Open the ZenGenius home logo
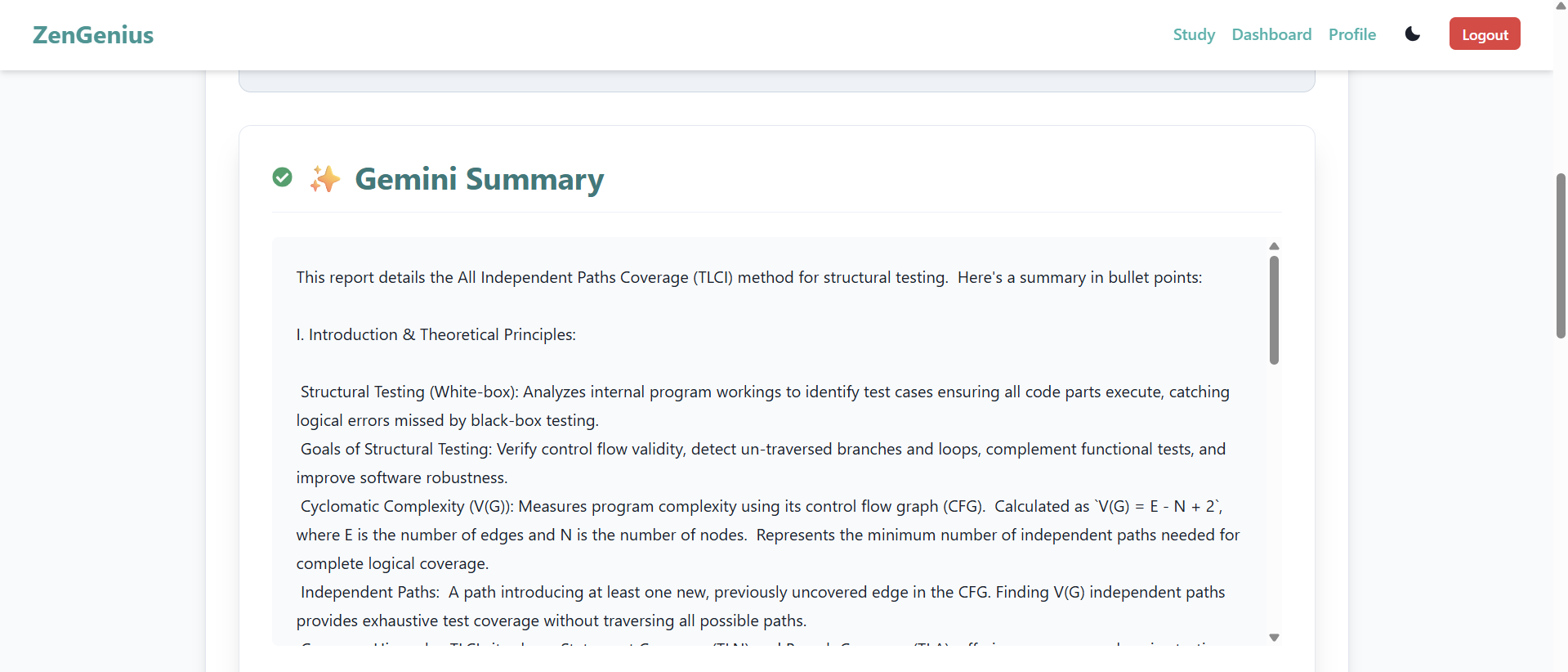The height and width of the screenshot is (672, 1568). tap(93, 35)
